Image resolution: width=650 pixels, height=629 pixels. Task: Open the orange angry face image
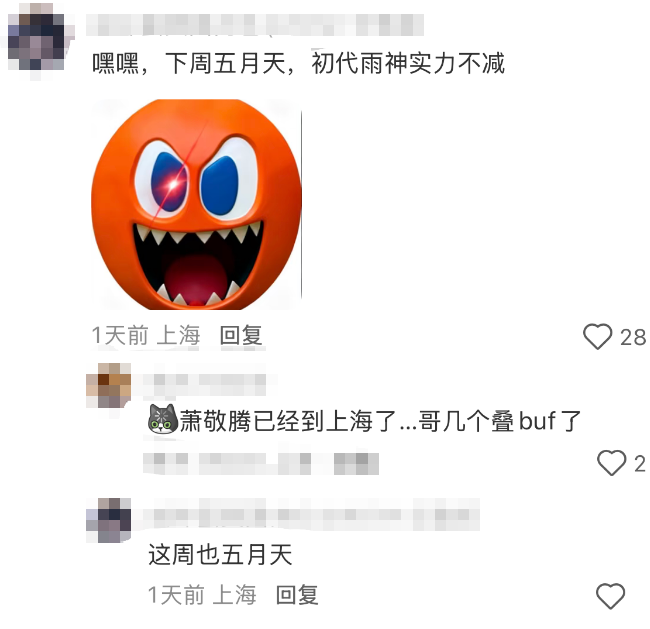click(x=196, y=204)
